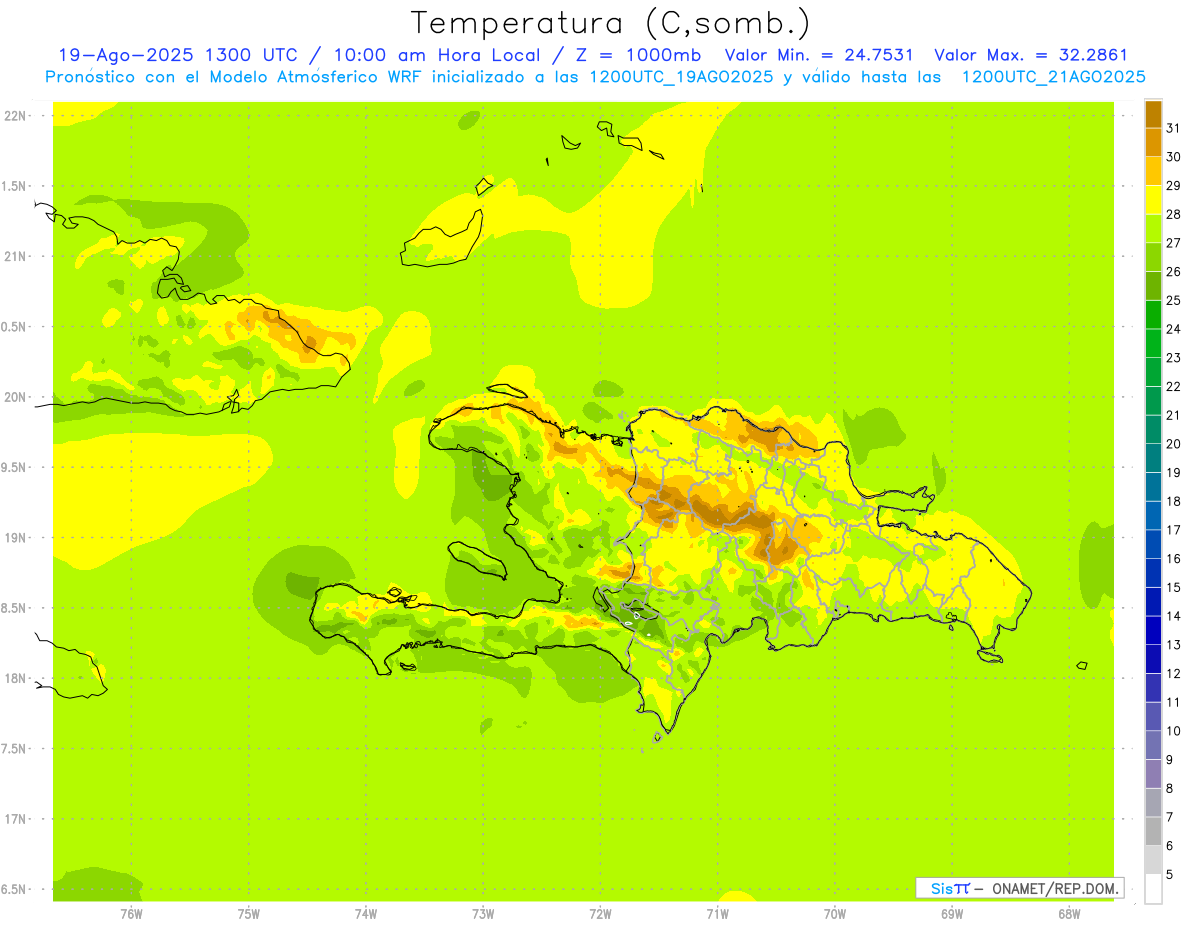This screenshot has width=1200, height=927.
Task: Click the 72W longitude label
Action: [x=601, y=914]
